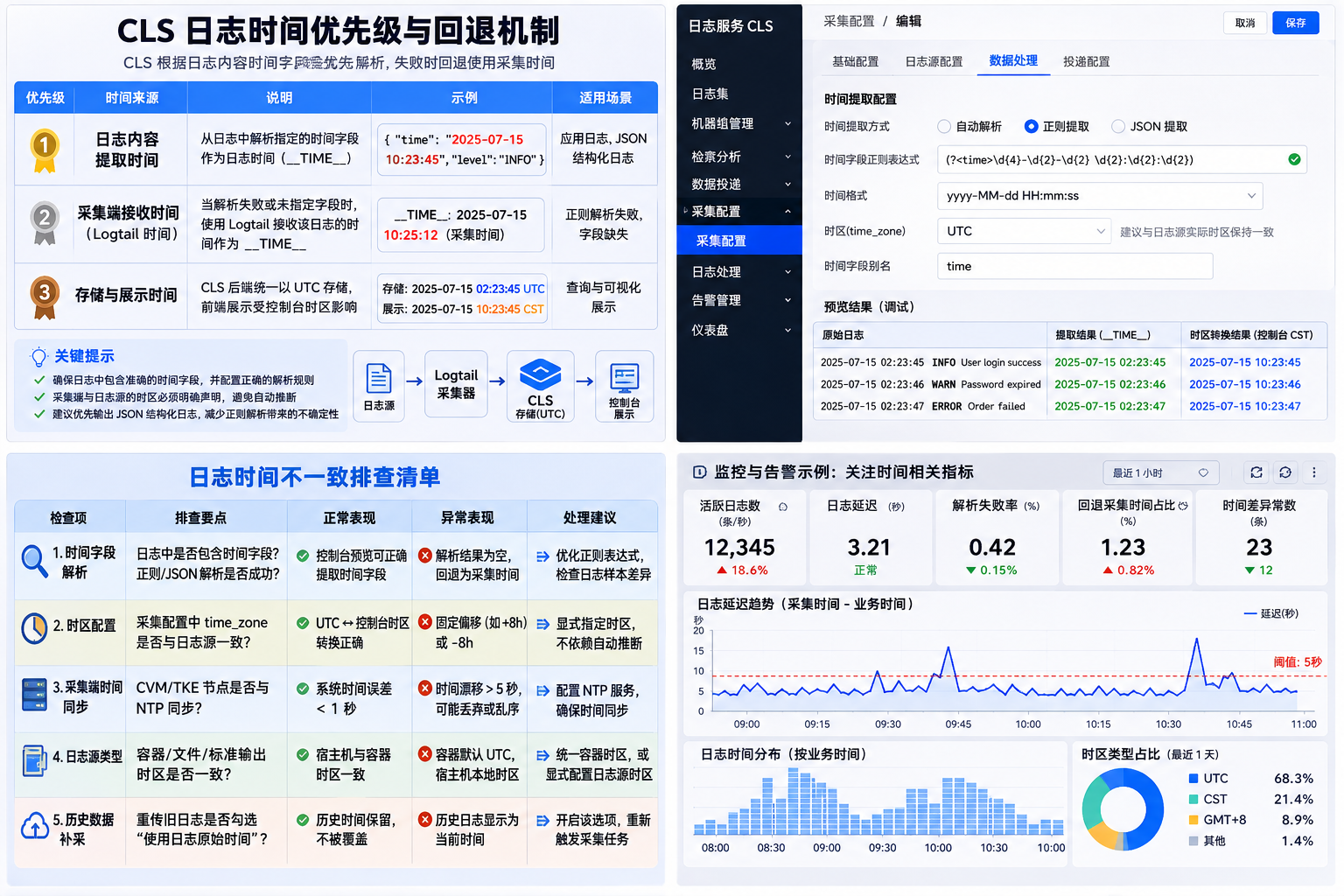Click the 延迟(秒) chart legend
The width and height of the screenshot is (1344, 896).
point(1271,613)
